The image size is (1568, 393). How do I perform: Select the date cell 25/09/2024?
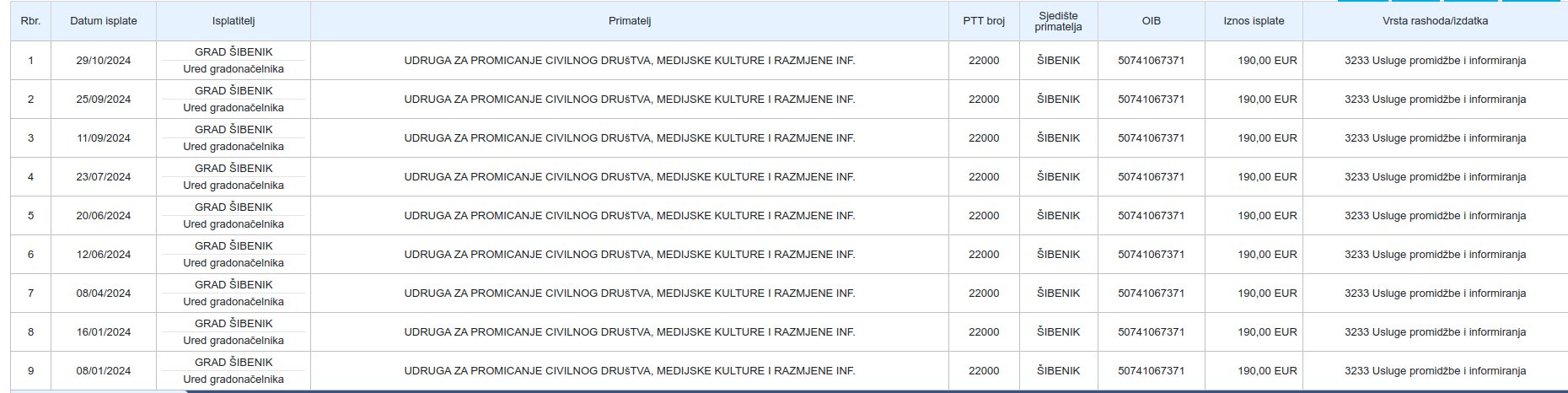[x=103, y=100]
